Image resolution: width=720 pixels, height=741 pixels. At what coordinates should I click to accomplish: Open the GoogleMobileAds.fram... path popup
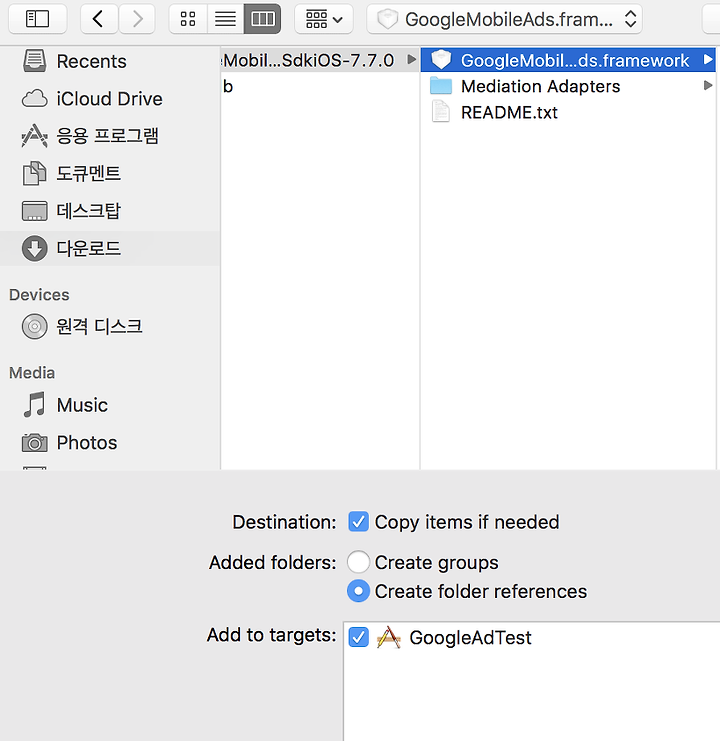[x=505, y=19]
